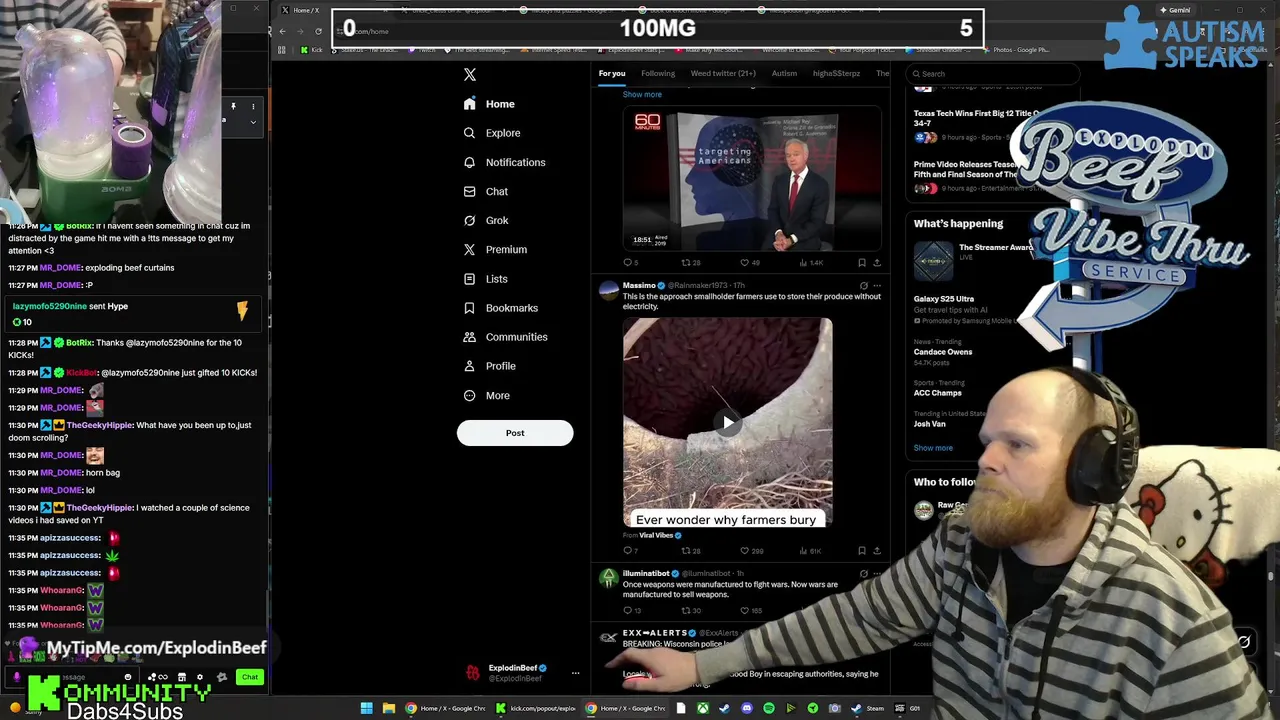1280x720 pixels.
Task: Open the Viral Vibes source link
Action: pos(656,535)
